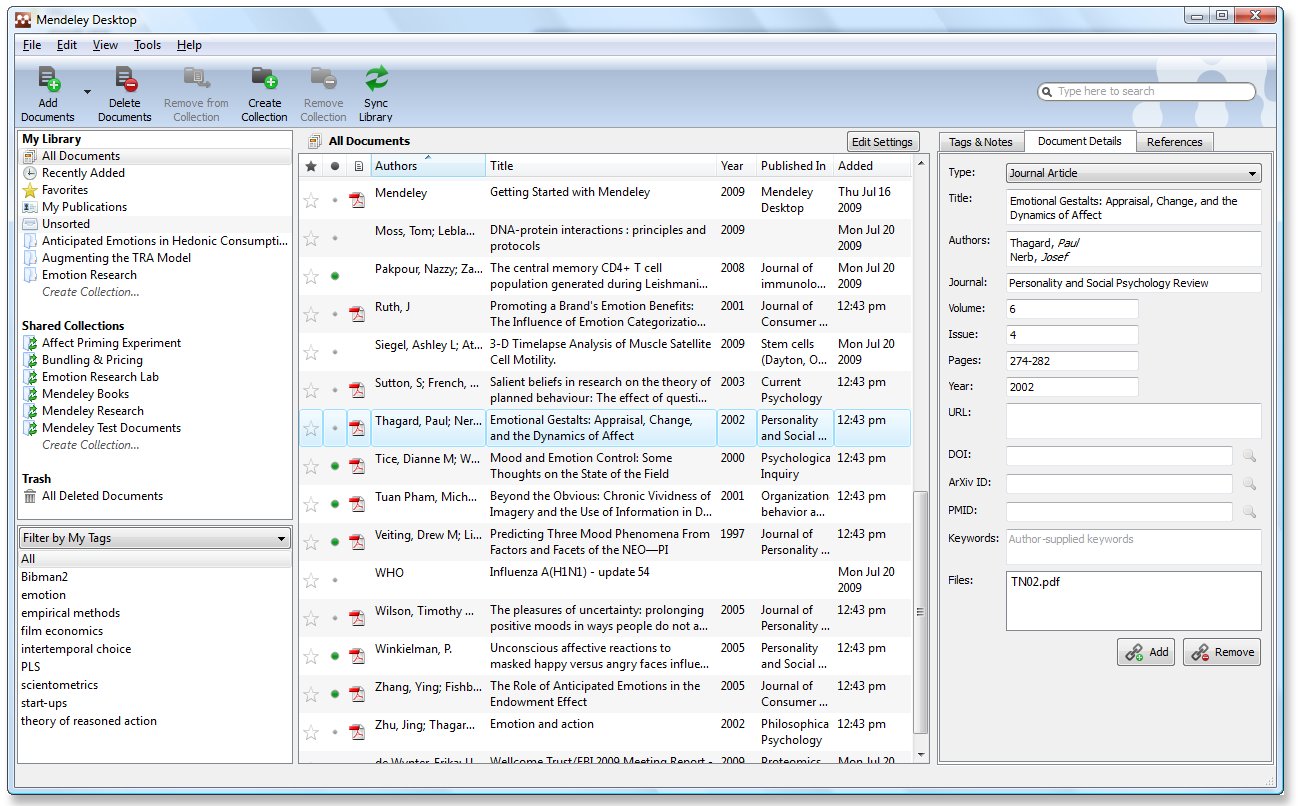The height and width of the screenshot is (806, 1300).
Task: Switch to the Tags & Notes tab
Action: pyautogui.click(x=980, y=142)
